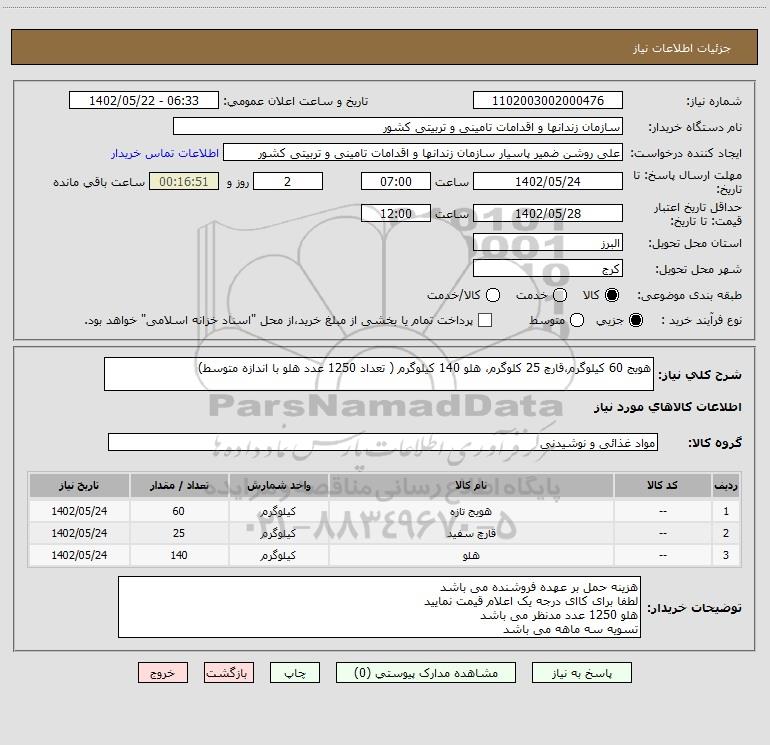The image size is (770, 745).
Task: Select the کالا radio button
Action: pyautogui.click(x=612, y=295)
